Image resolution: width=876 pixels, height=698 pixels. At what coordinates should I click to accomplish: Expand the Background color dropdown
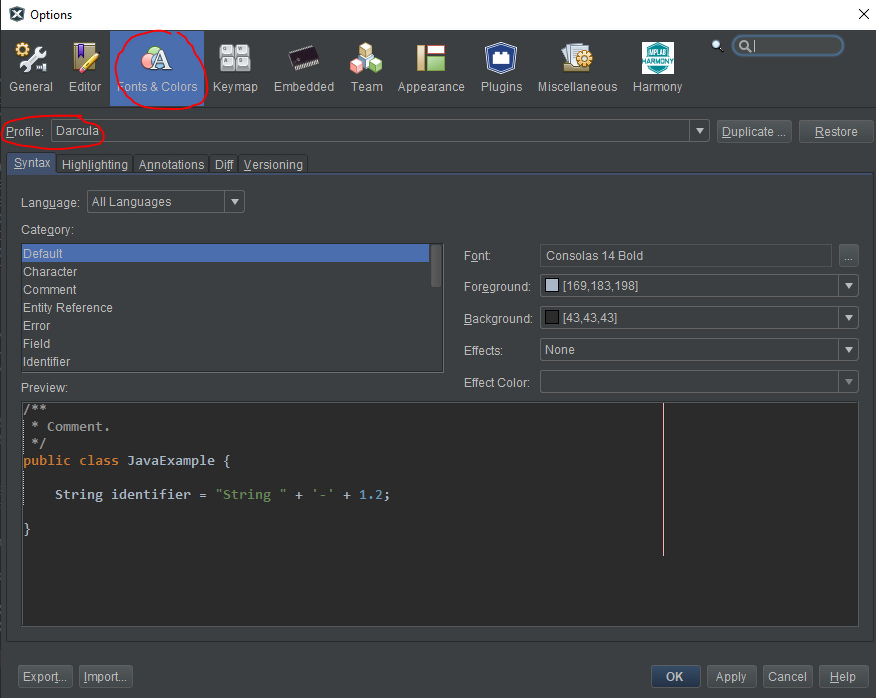848,317
